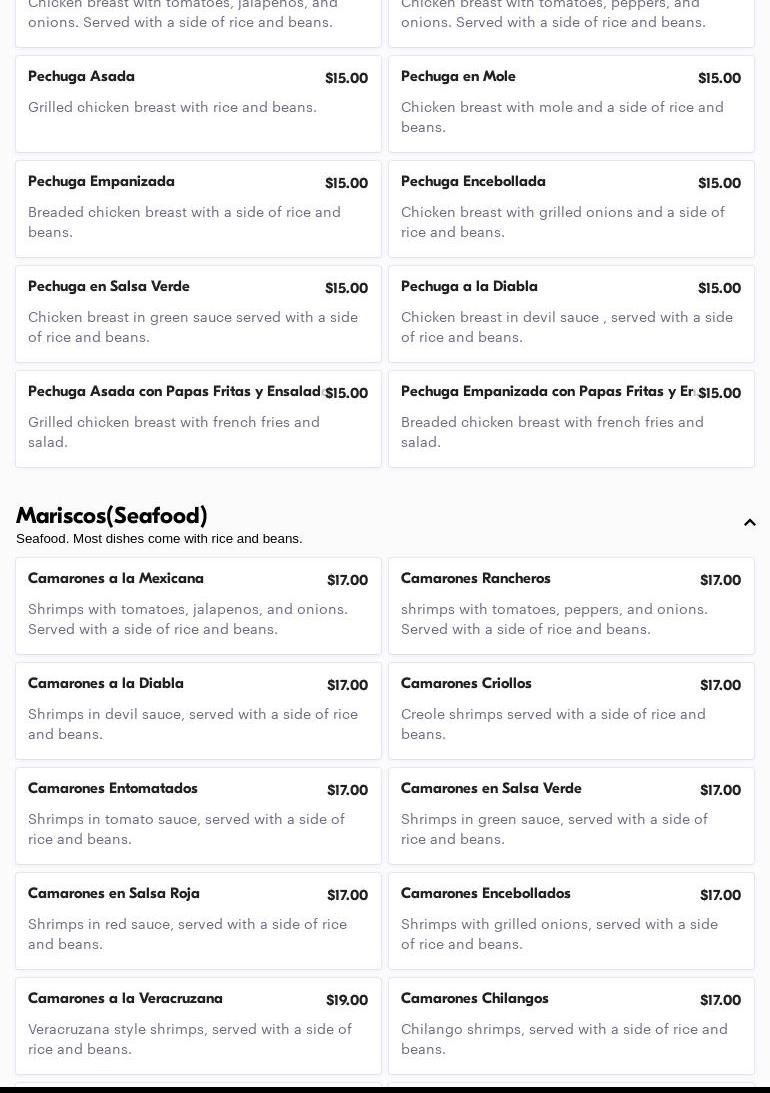770x1093 pixels.
Task: Open the Camarones Criollos card
Action: pyautogui.click(x=571, y=710)
